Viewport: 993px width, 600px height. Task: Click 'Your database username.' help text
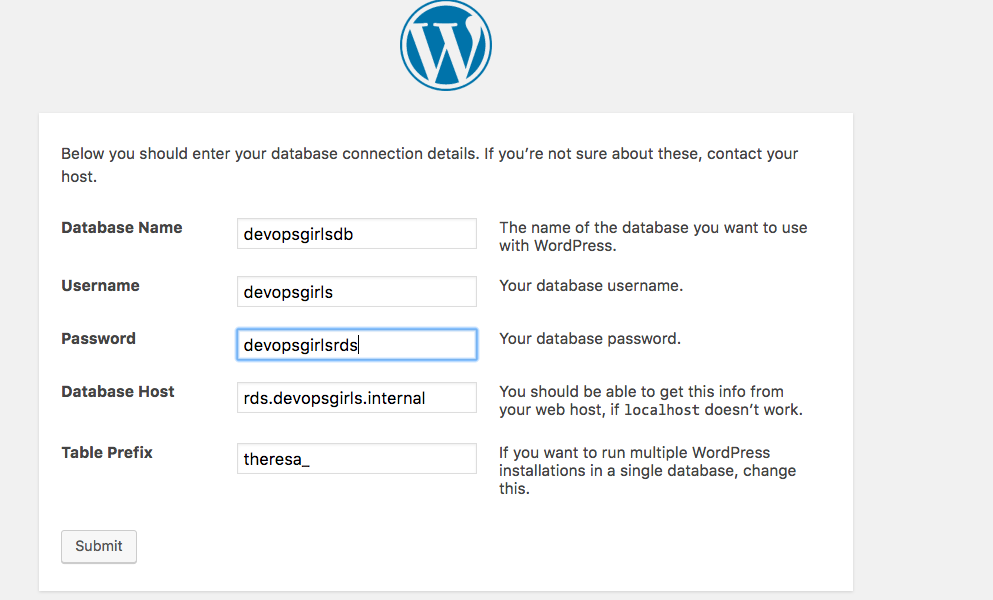click(x=591, y=286)
